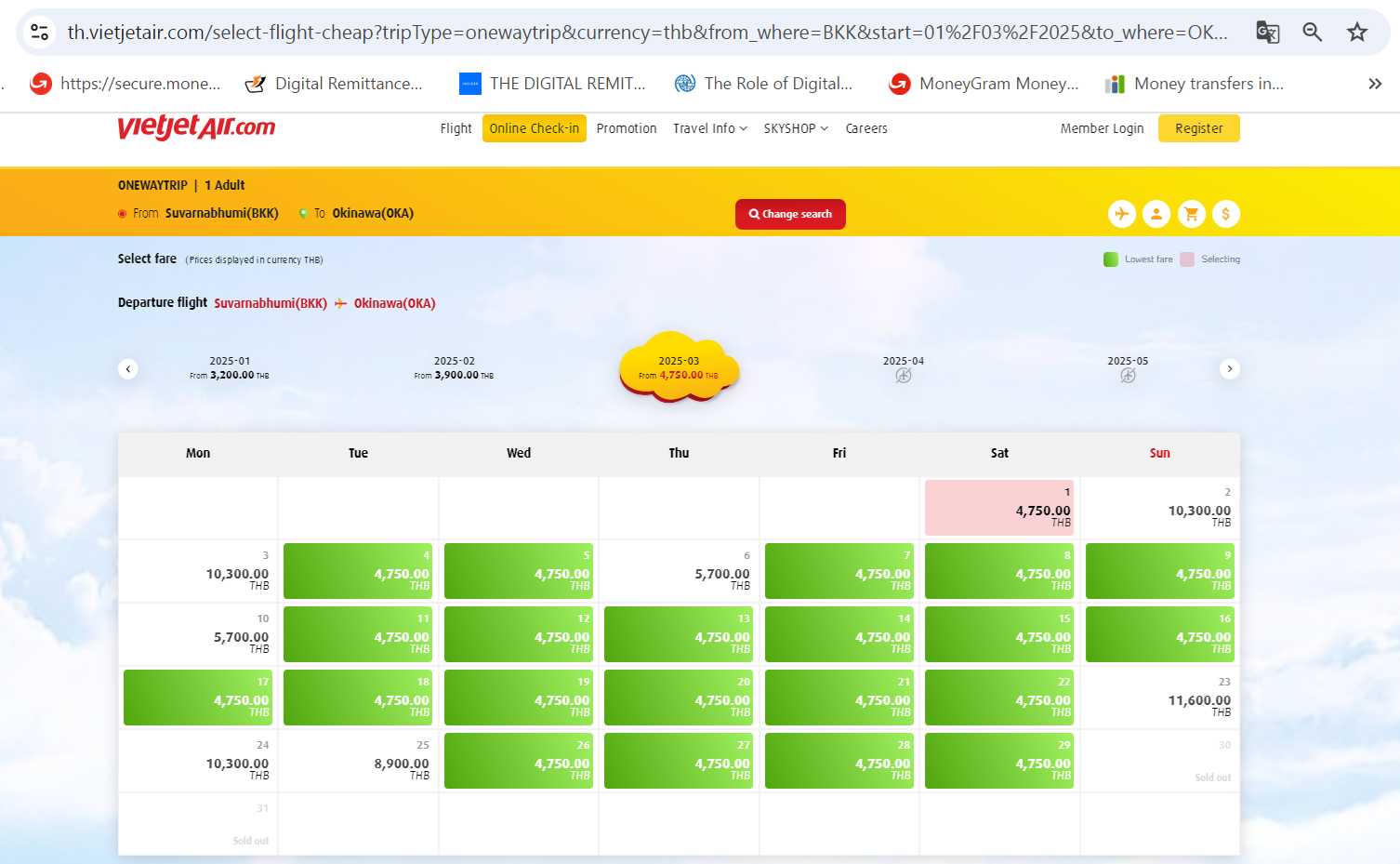
Task: Open the Flight menu item
Action: pos(456,128)
